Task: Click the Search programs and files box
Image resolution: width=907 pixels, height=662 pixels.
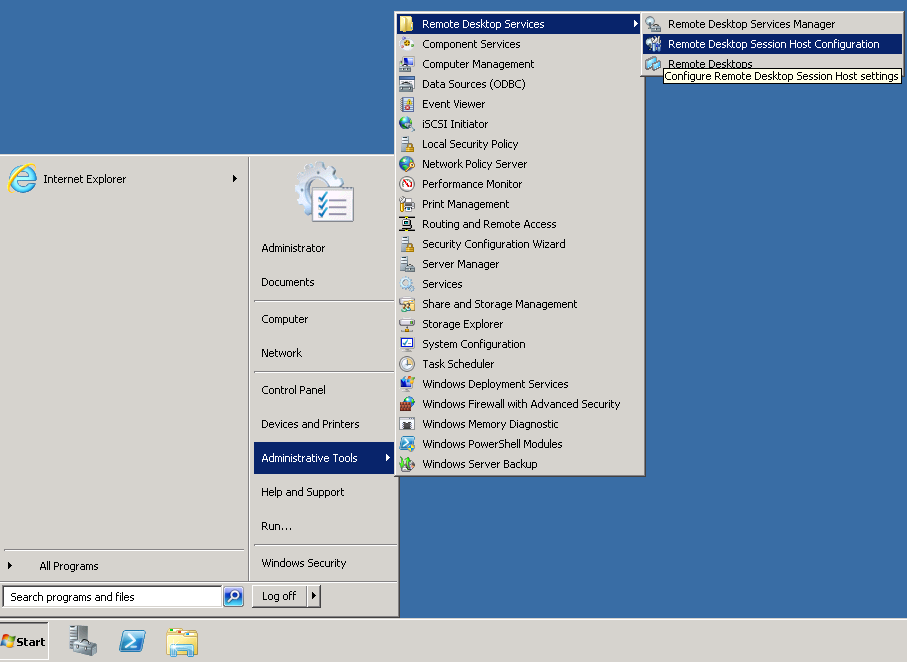Action: tap(113, 597)
